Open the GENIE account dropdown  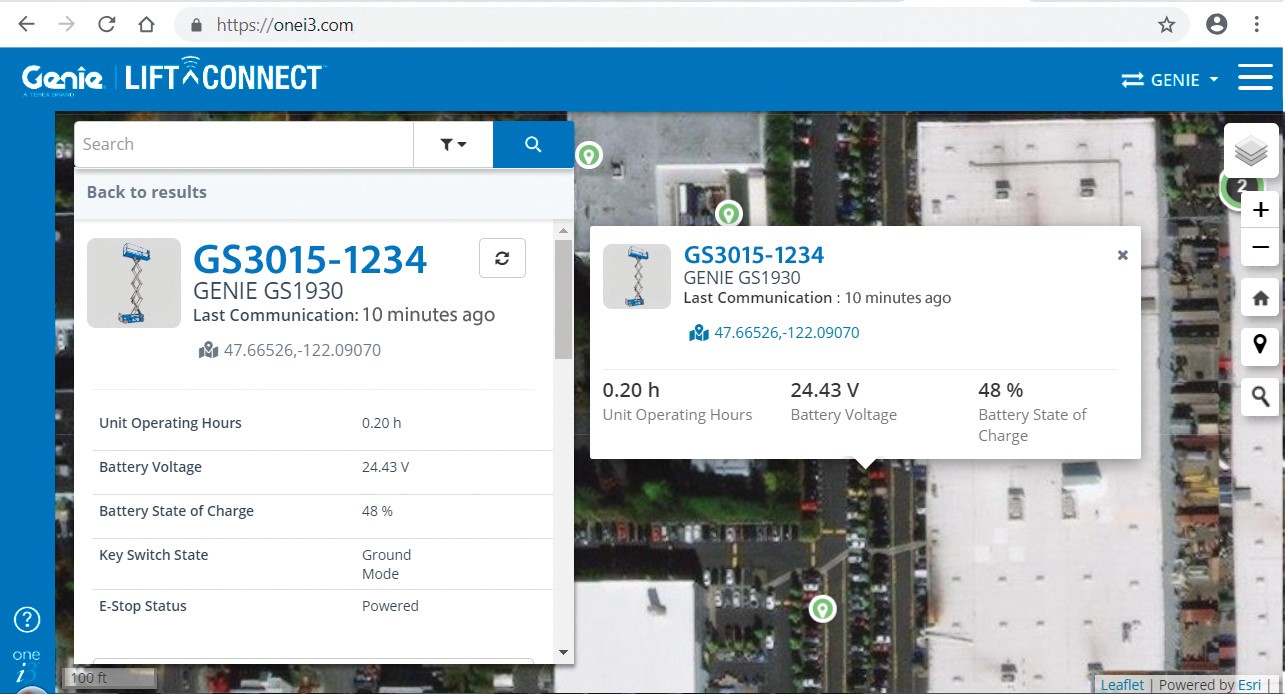1169,79
